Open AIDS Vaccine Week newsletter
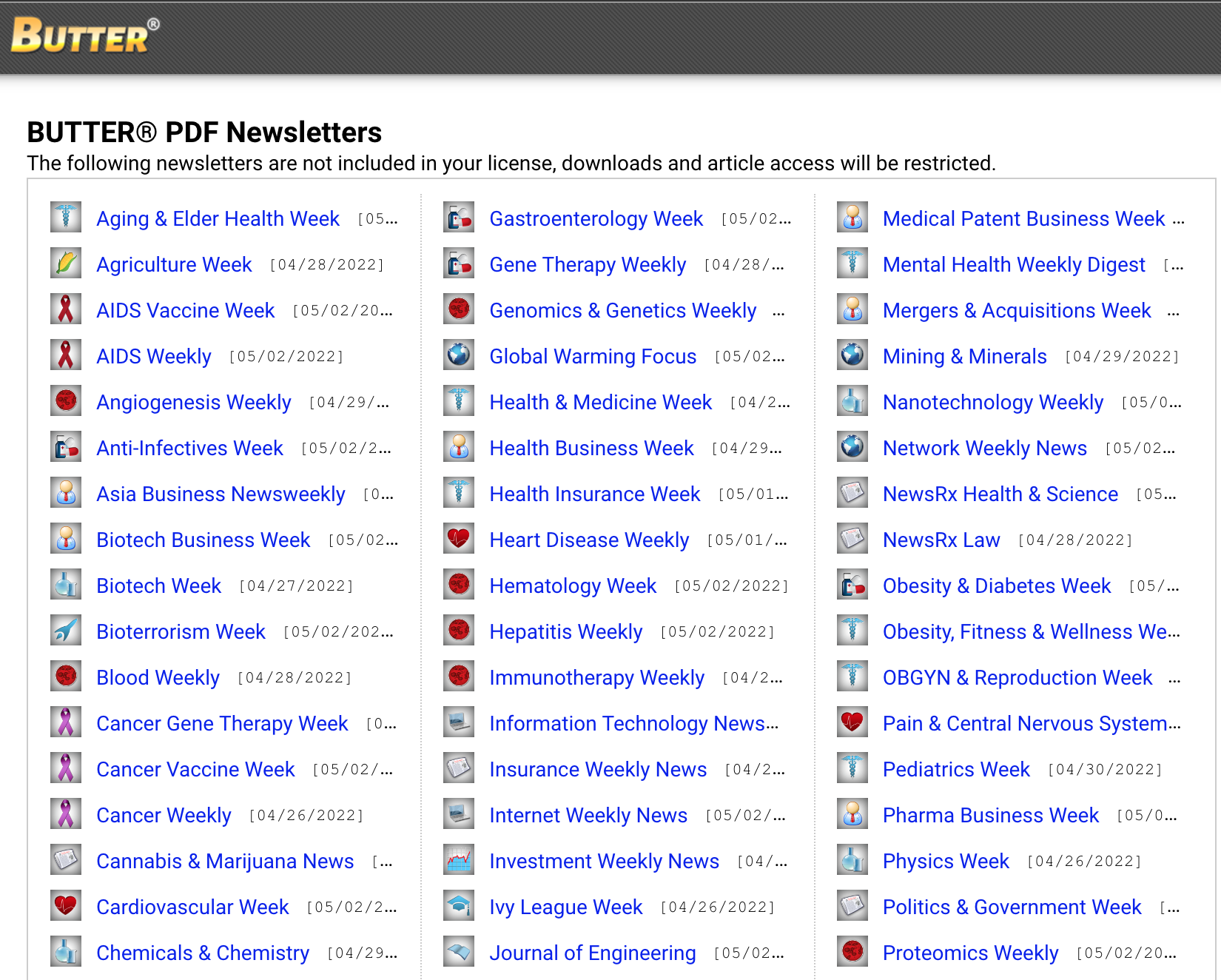 [x=185, y=311]
